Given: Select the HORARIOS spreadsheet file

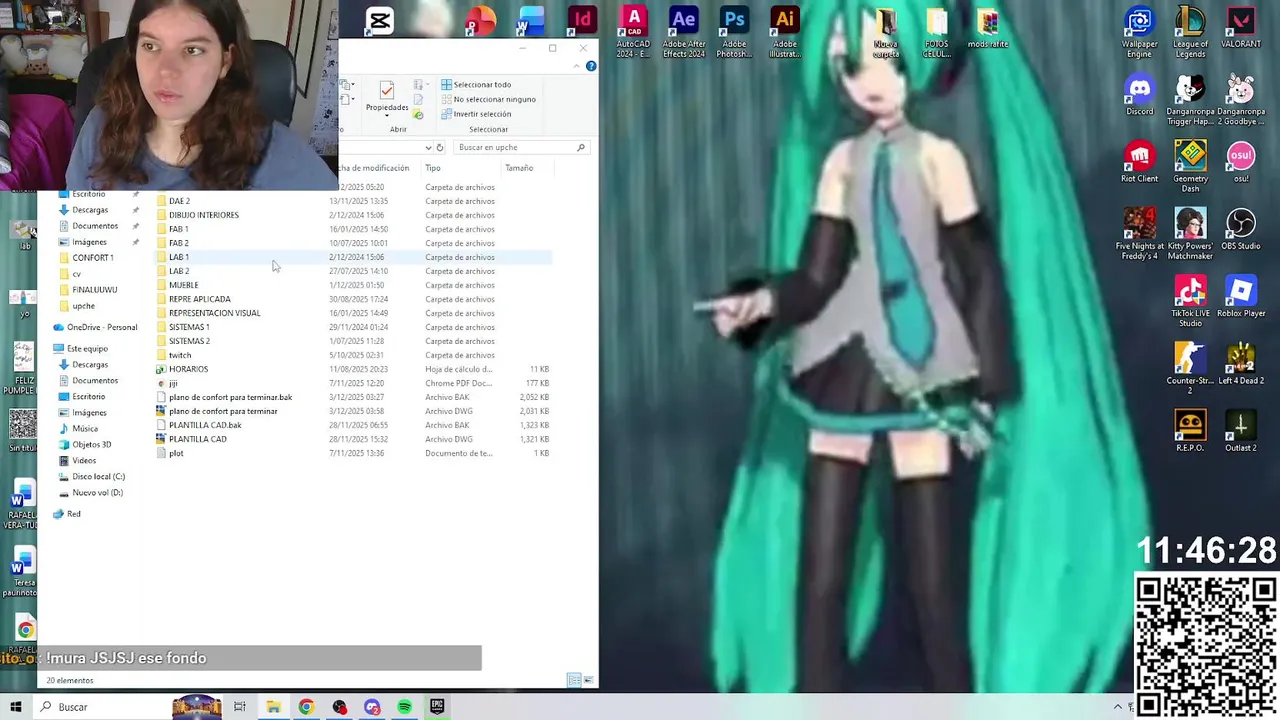Looking at the screenshot, I should point(353,369).
